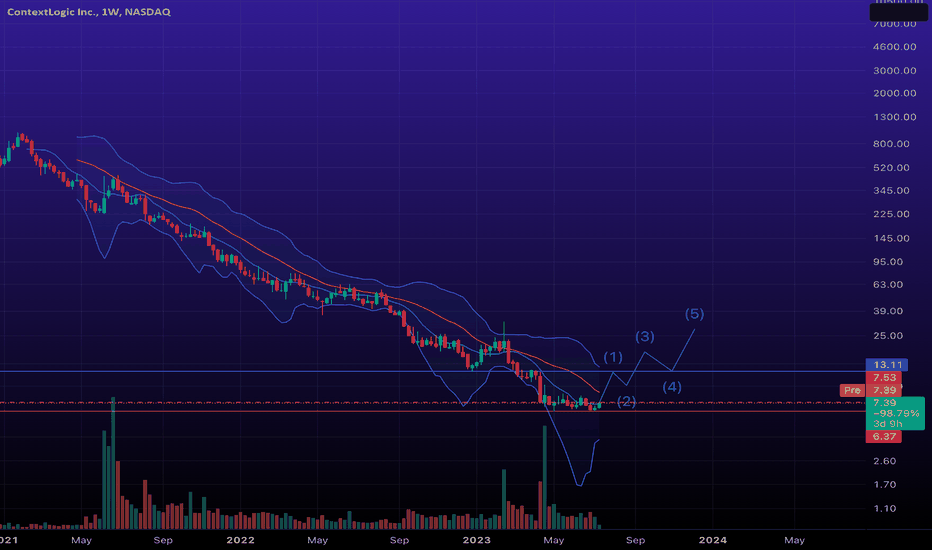This screenshot has width=932, height=550.
Task: Click the 39.00 price axis value
Action: point(888,311)
